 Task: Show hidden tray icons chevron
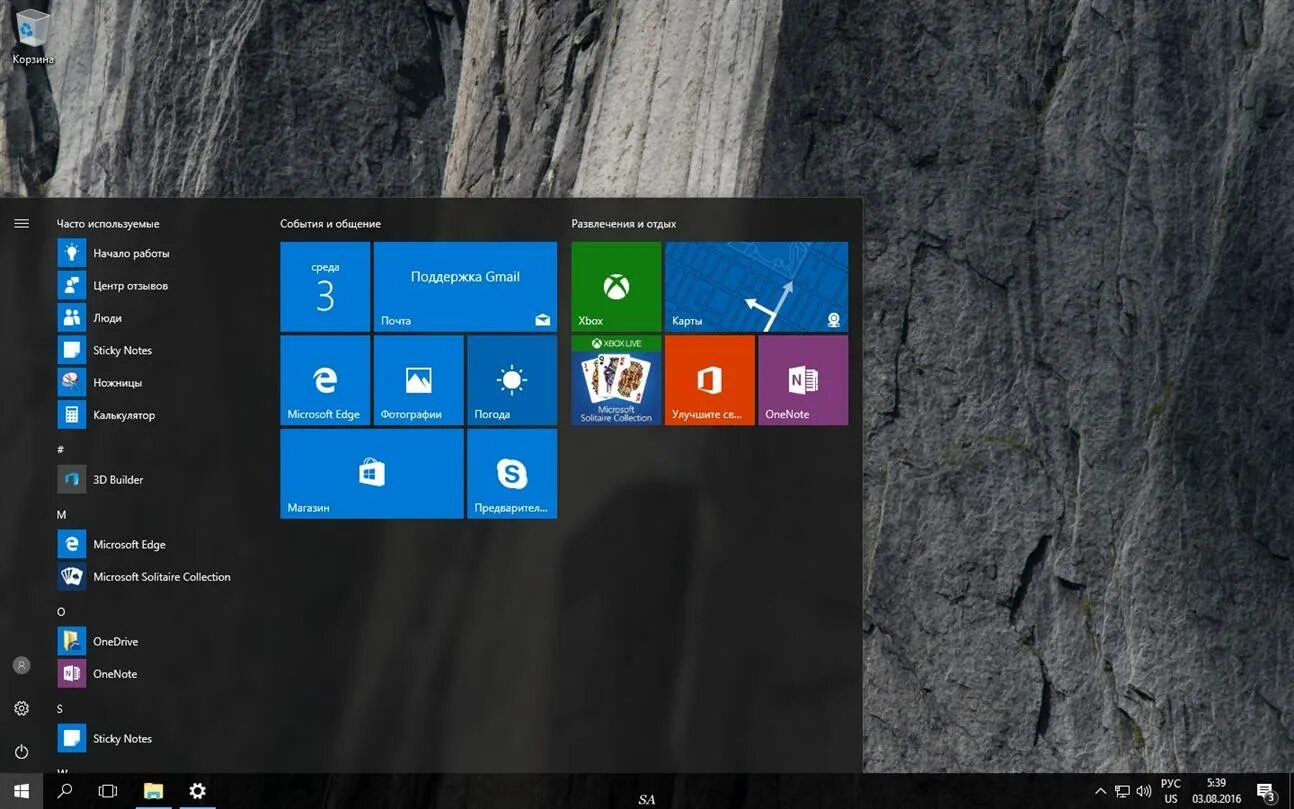[1101, 791]
